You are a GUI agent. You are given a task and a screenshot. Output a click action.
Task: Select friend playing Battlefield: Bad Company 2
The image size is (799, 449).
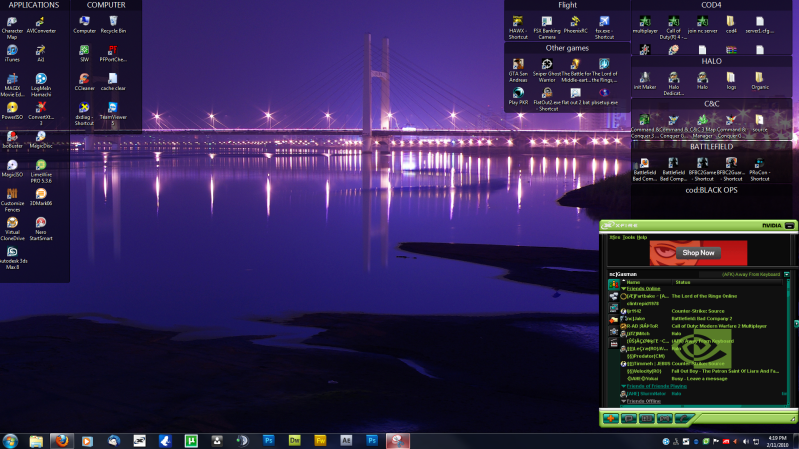(x=702, y=319)
